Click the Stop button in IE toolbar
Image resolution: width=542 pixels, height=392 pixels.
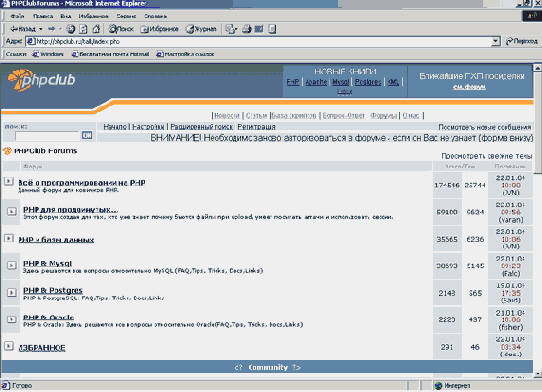(x=71, y=29)
